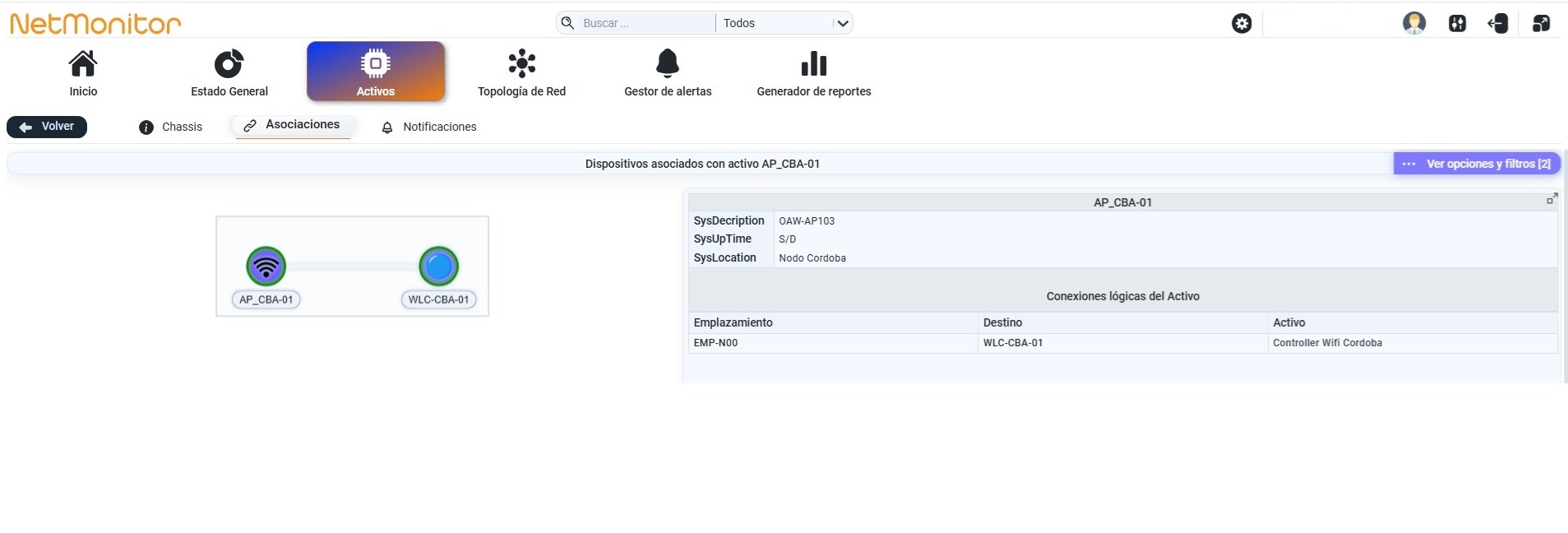The image size is (1568, 533).
Task: Click the AP_CBA-01 node label
Action: (x=266, y=299)
